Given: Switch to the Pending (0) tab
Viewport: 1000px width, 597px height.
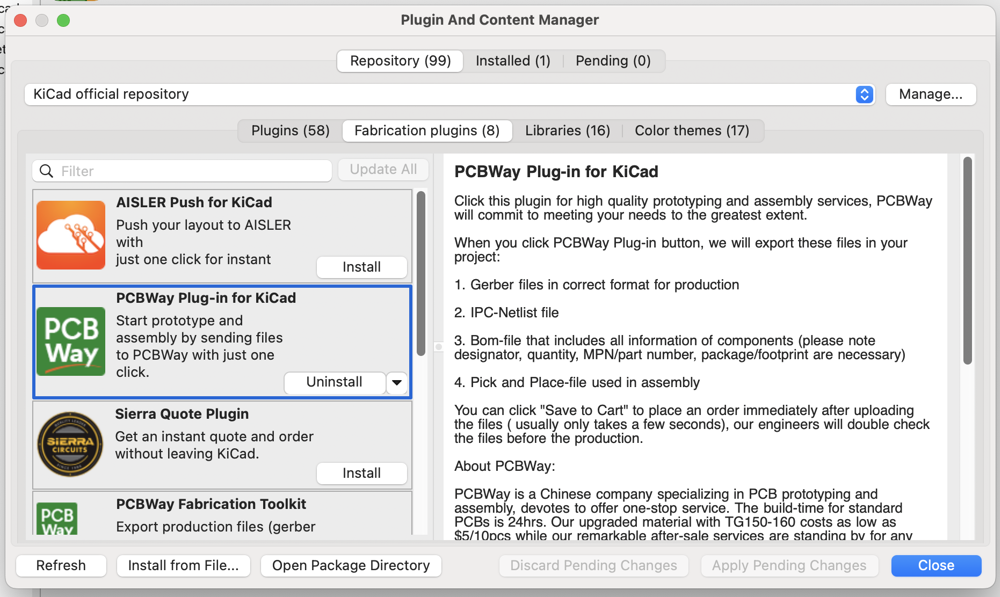Looking at the screenshot, I should (x=613, y=61).
